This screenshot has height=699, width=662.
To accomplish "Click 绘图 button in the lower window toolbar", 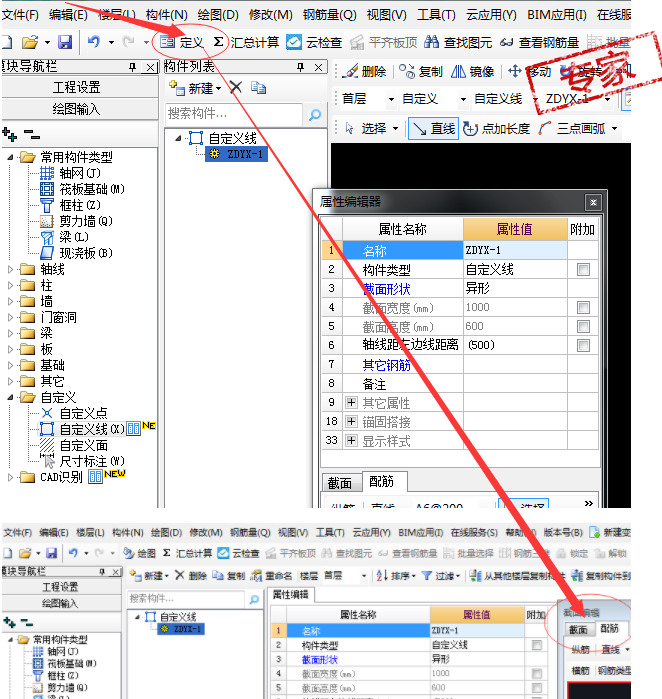I will [140, 553].
